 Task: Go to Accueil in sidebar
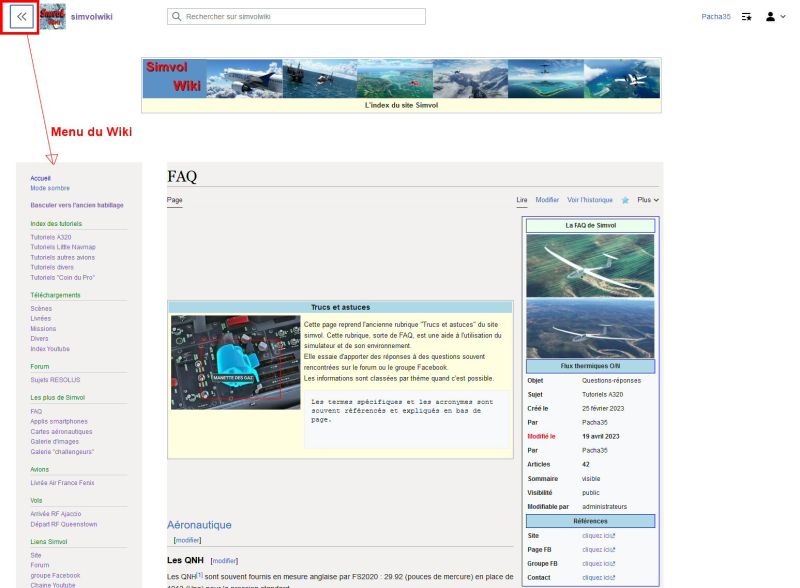tap(40, 178)
